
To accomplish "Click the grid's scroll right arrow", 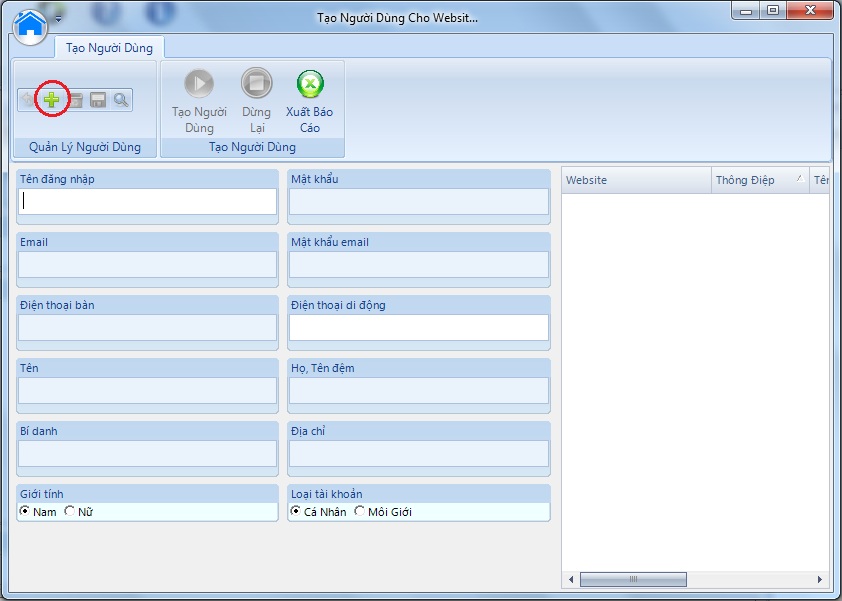I will [x=821, y=579].
